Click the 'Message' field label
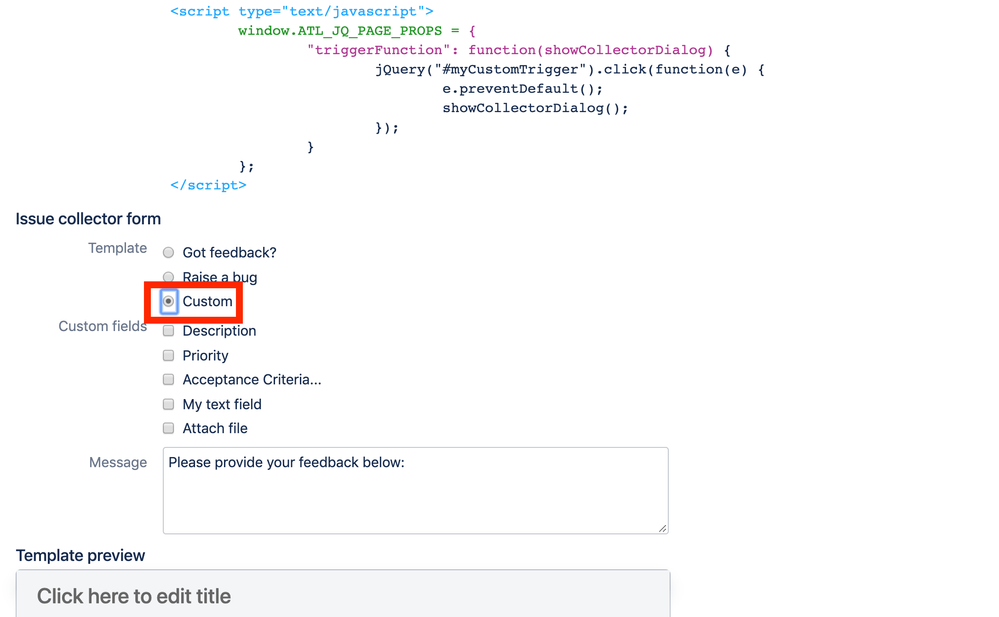This screenshot has width=999, height=617. pos(118,462)
